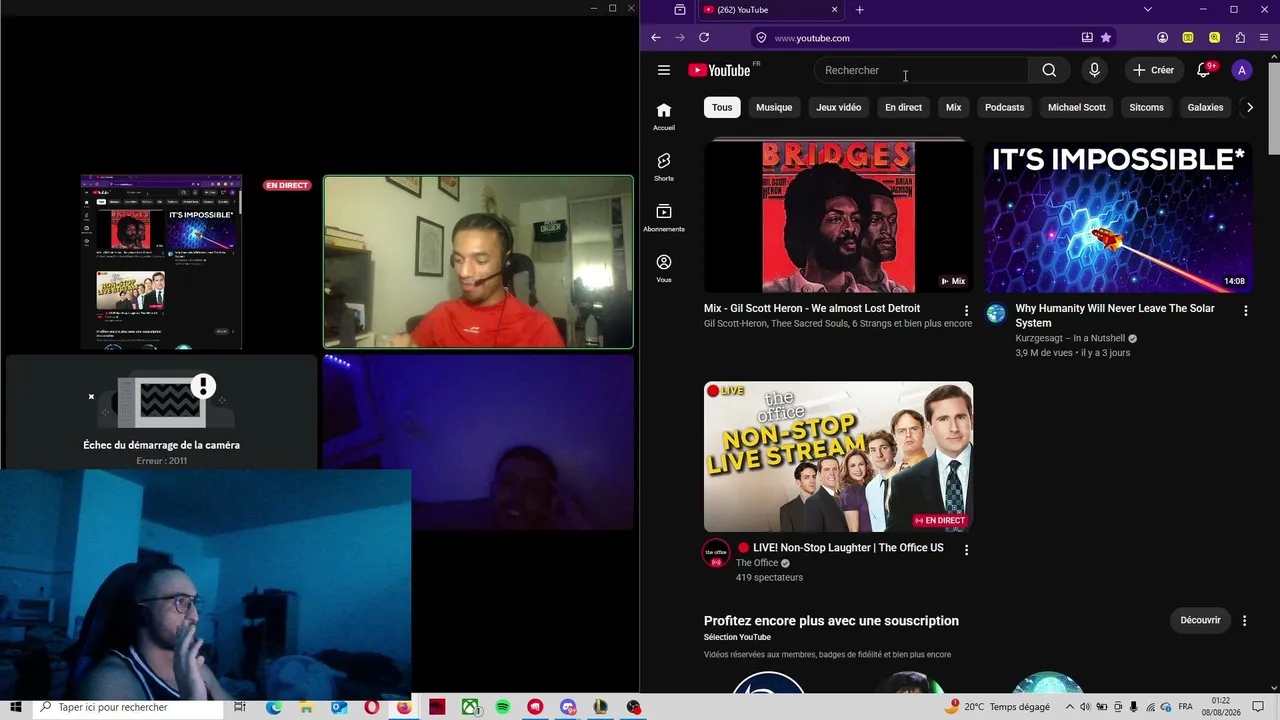Viewport: 1280px width, 720px height.
Task: Open Abonnements in the sidebar
Action: [x=664, y=218]
